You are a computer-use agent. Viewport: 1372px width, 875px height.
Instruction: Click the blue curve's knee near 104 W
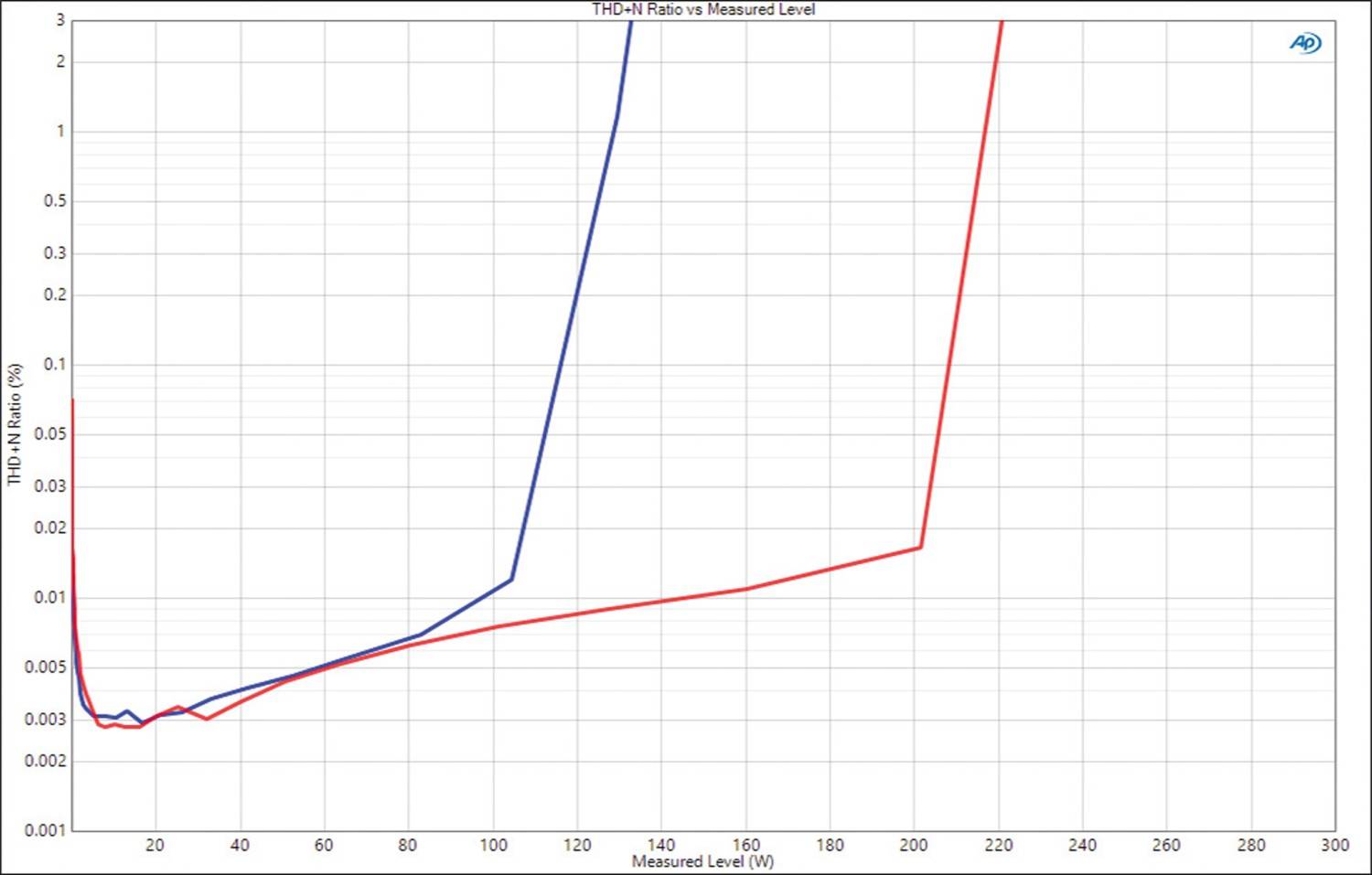click(511, 579)
